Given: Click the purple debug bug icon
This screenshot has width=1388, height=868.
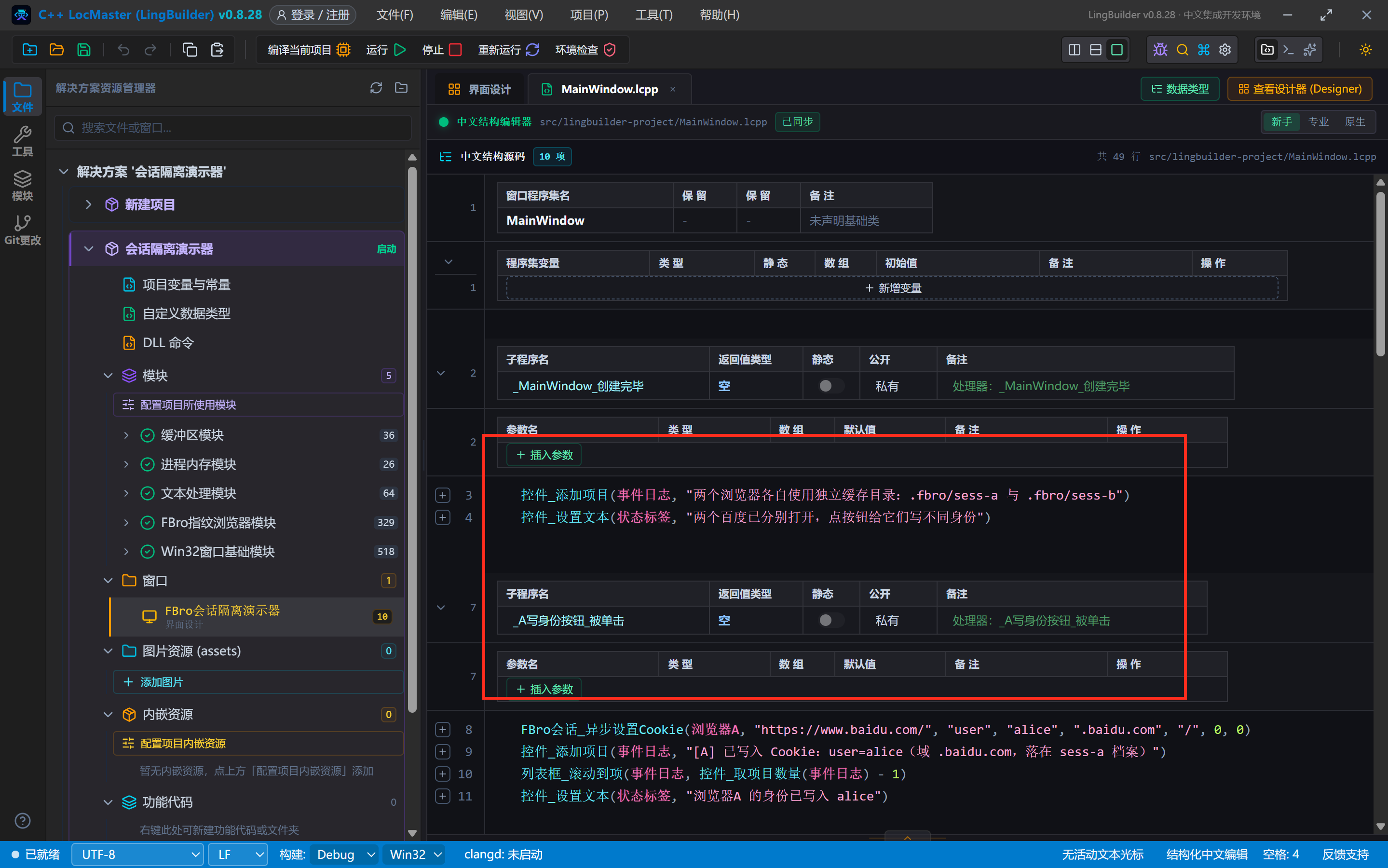Looking at the screenshot, I should click(x=1160, y=50).
